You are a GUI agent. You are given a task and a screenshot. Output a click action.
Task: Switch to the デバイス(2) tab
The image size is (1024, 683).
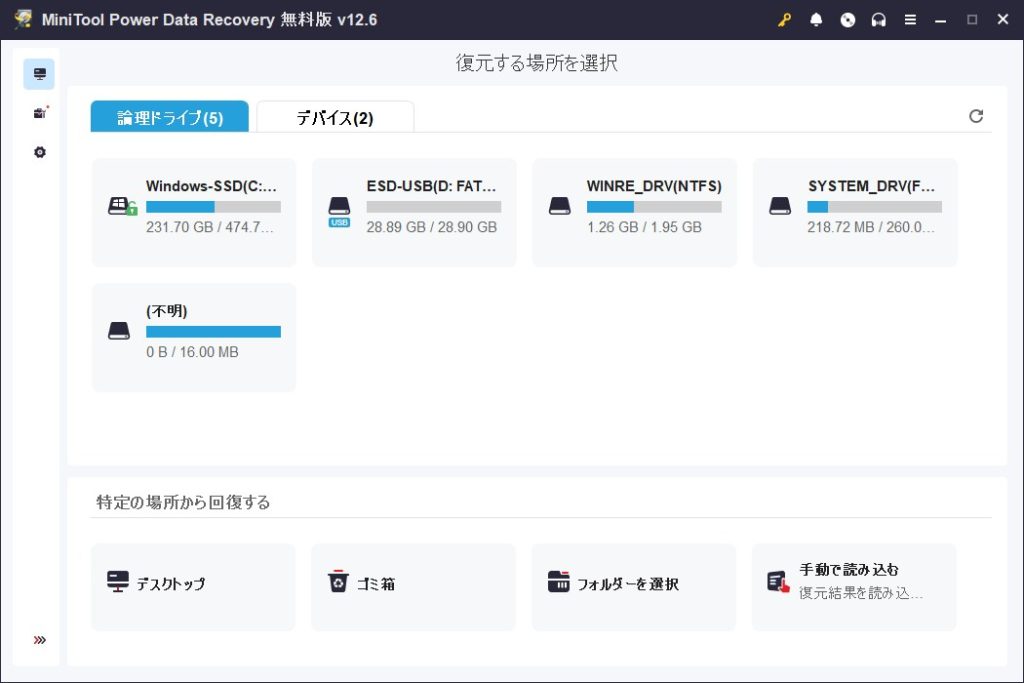point(335,118)
